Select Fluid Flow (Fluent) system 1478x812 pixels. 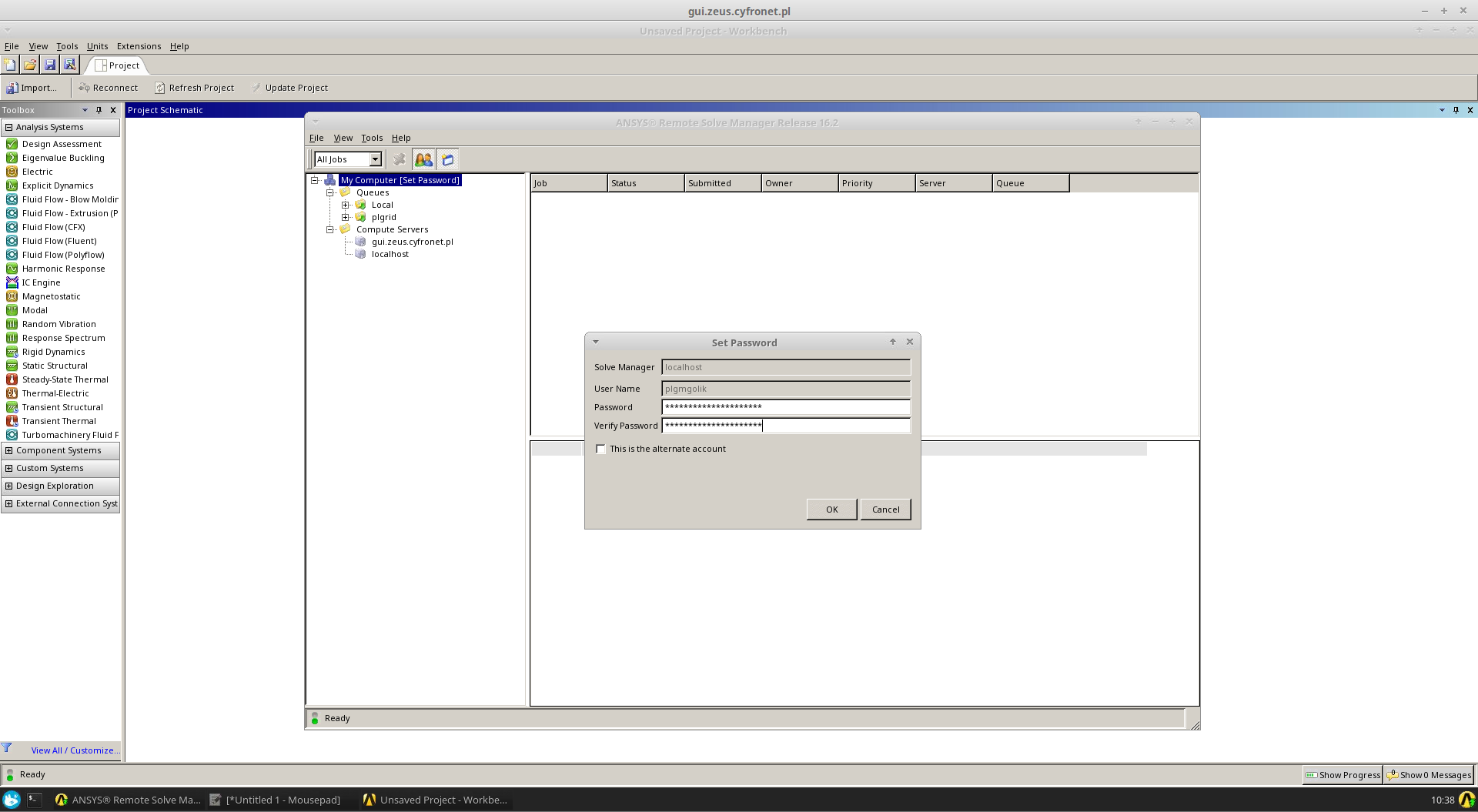(x=59, y=241)
